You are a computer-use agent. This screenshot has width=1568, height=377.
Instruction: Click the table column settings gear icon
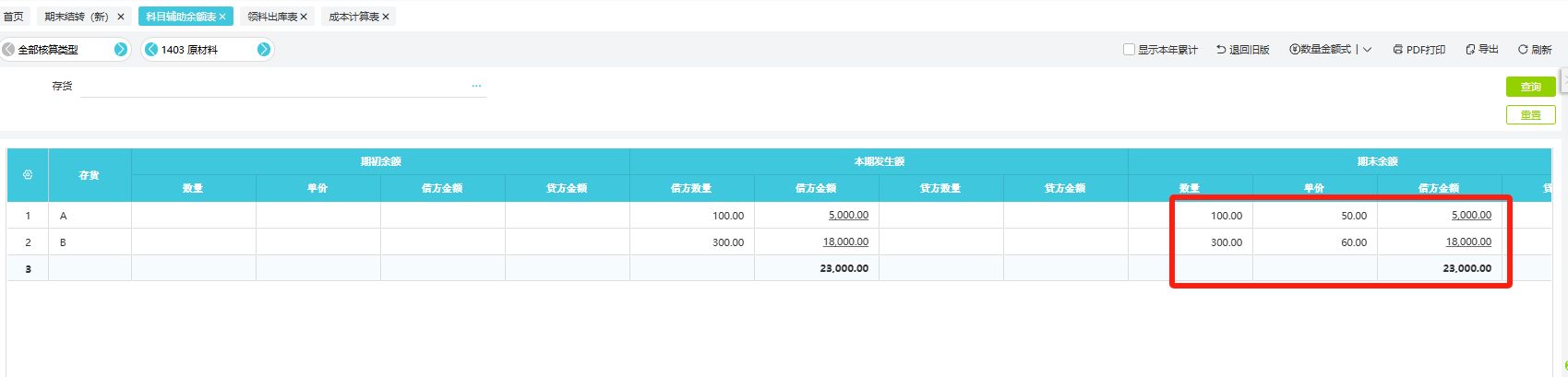pyautogui.click(x=28, y=174)
